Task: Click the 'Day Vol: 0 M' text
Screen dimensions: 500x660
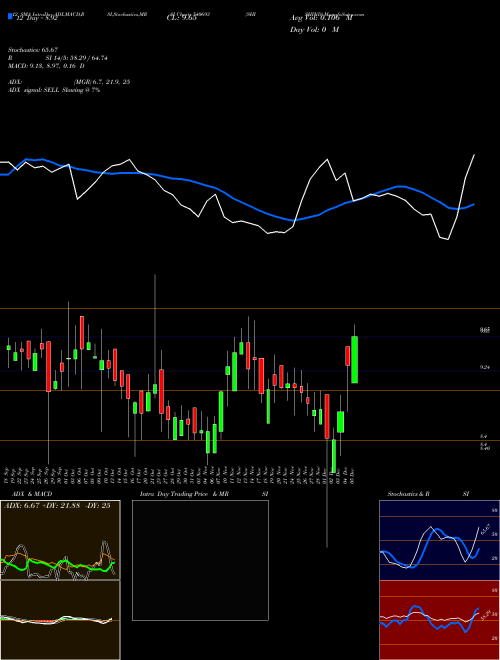Action: [x=314, y=30]
